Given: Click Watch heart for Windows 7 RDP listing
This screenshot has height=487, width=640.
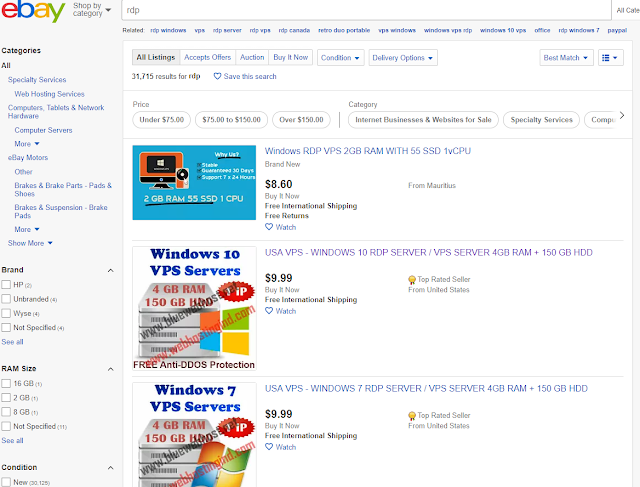Looking at the screenshot, I should (269, 447).
